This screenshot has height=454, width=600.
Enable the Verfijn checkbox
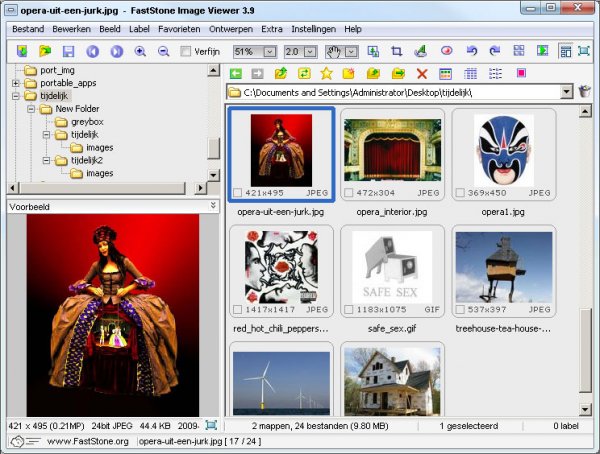[186, 51]
